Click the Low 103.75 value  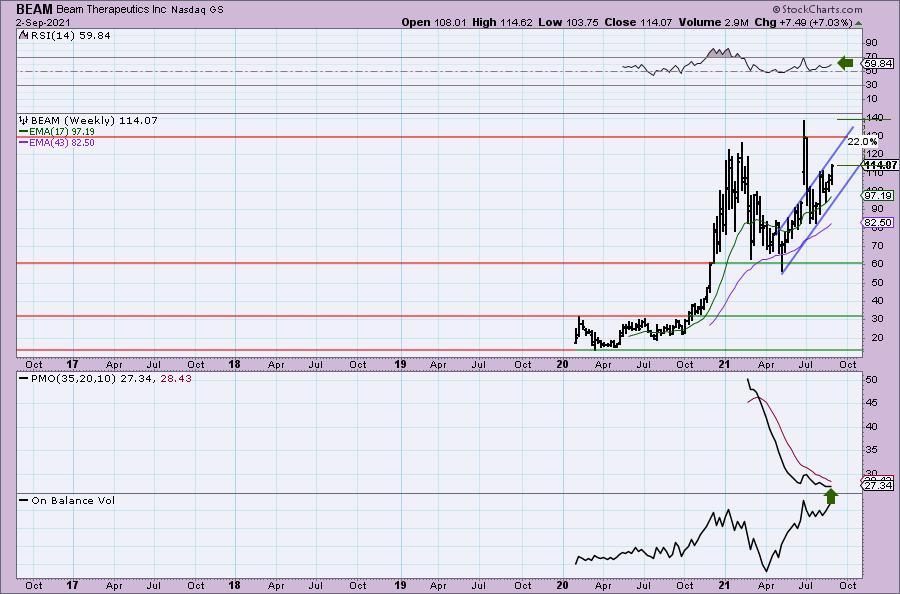[568, 22]
